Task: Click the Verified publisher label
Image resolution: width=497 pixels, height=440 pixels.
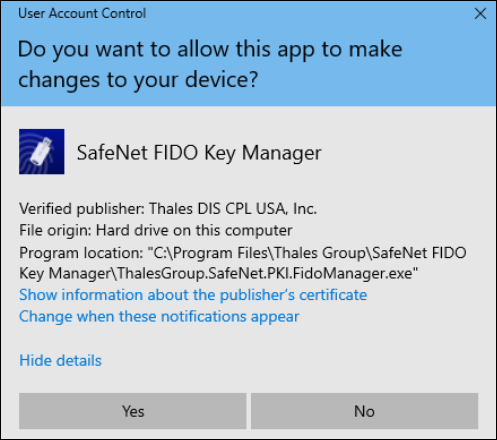Action: point(82,209)
